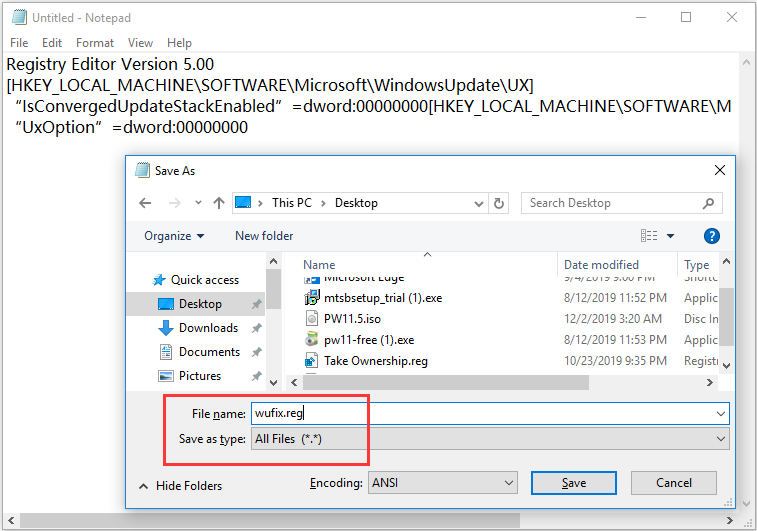Screen dimensions: 757x531
Task: Click file list horizontal scrollbar right arrow
Action: point(709,383)
